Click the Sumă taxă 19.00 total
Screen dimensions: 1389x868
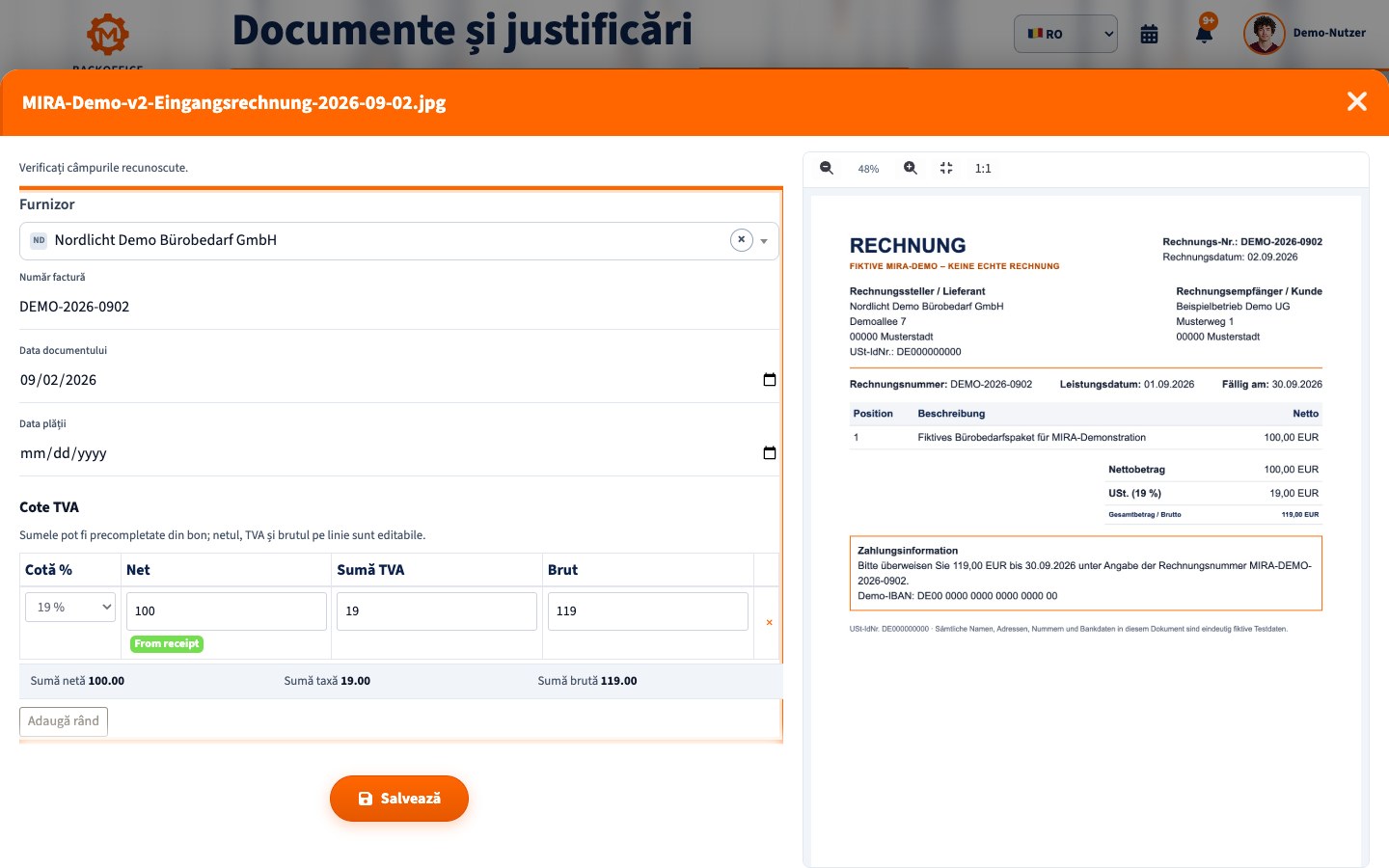(x=327, y=681)
